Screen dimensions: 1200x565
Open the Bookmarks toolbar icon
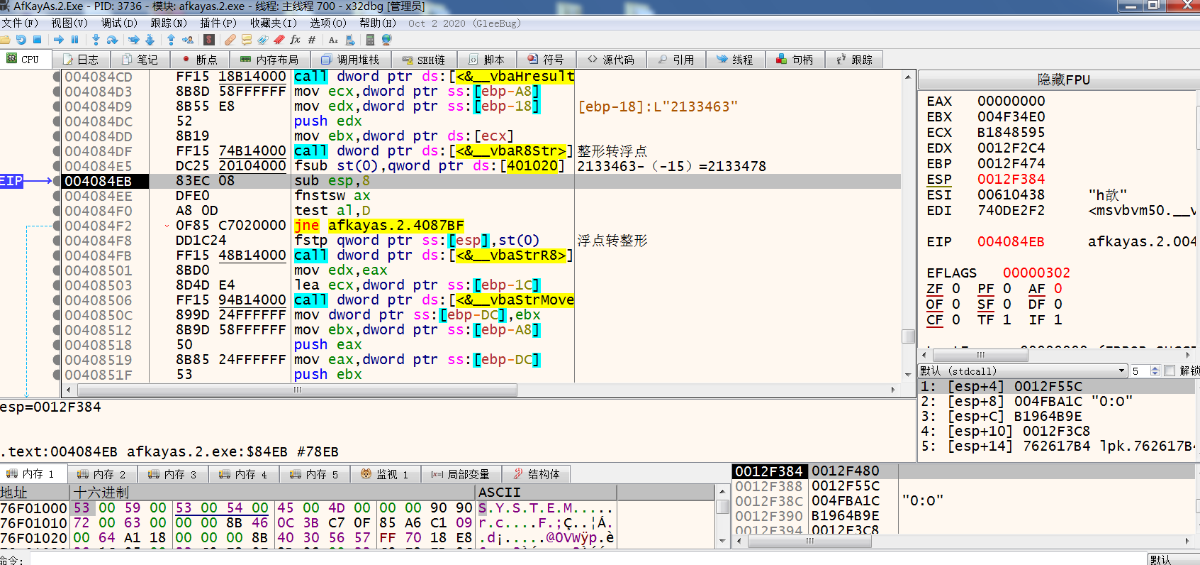click(279, 40)
